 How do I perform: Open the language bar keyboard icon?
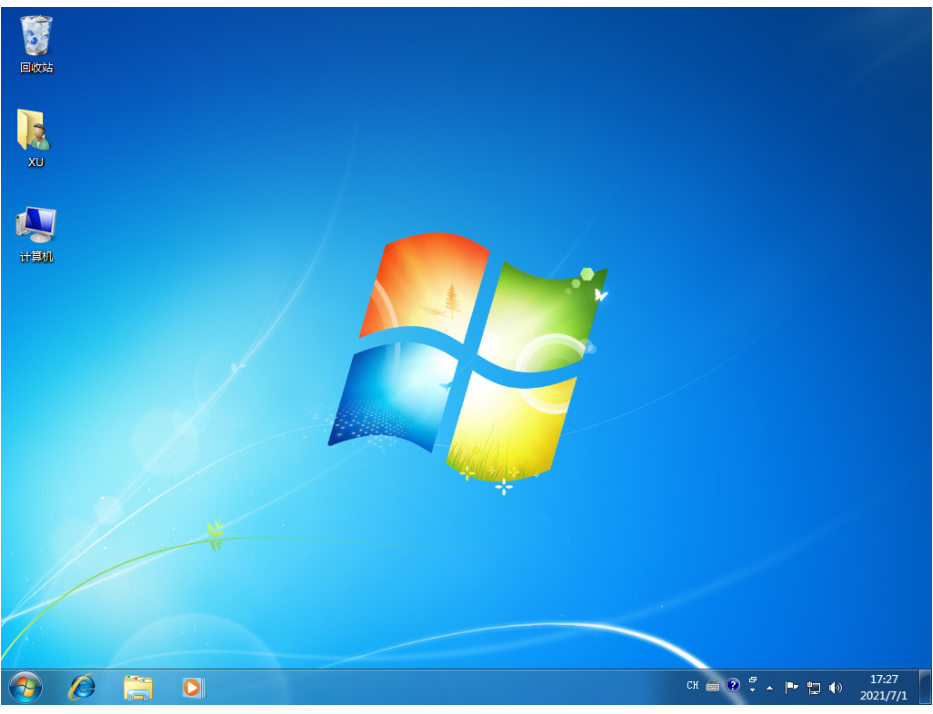tap(712, 686)
